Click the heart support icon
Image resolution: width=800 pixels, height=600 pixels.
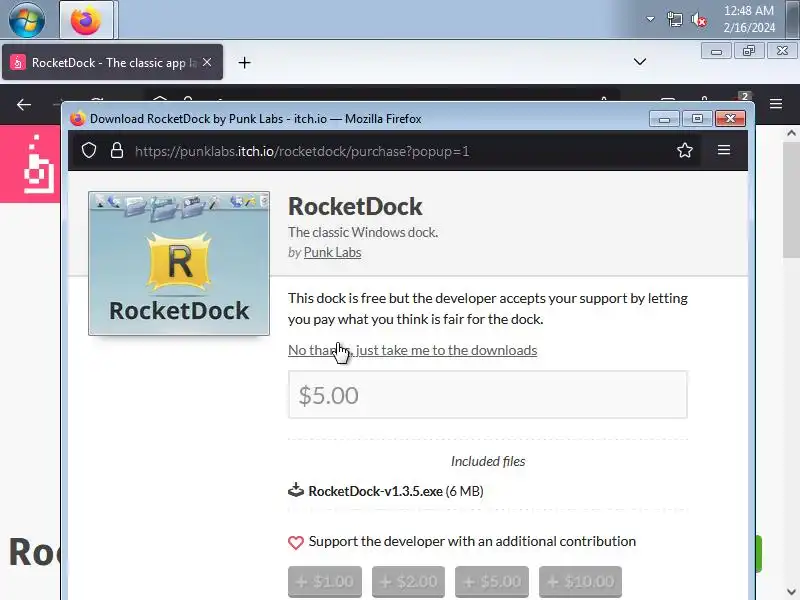[x=296, y=542]
